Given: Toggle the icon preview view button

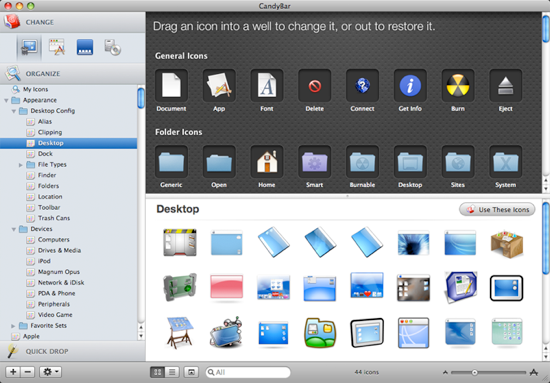Looking at the screenshot, I should click(x=191, y=372).
